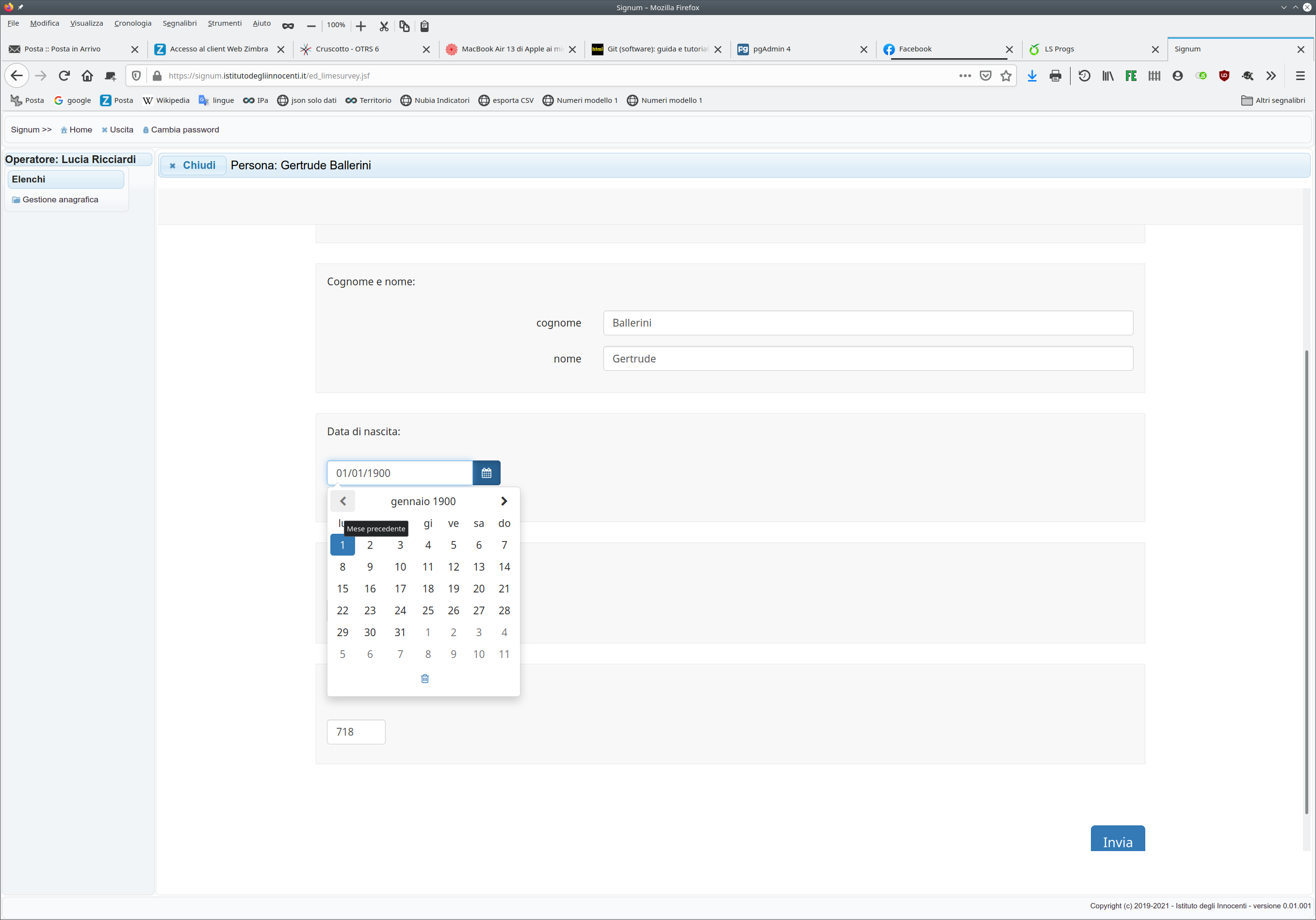Switch to the pgAdmin 4 tab
The width and height of the screenshot is (1316, 920).
click(771, 49)
